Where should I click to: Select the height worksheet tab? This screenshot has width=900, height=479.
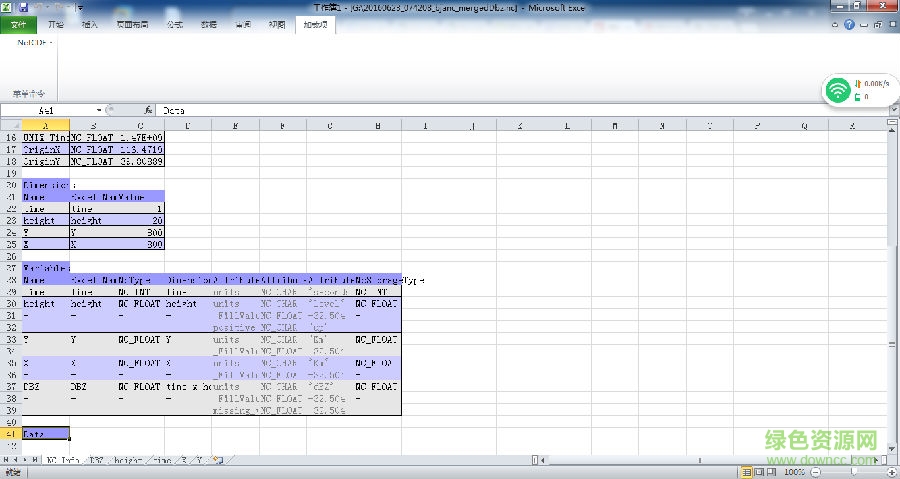click(128, 460)
